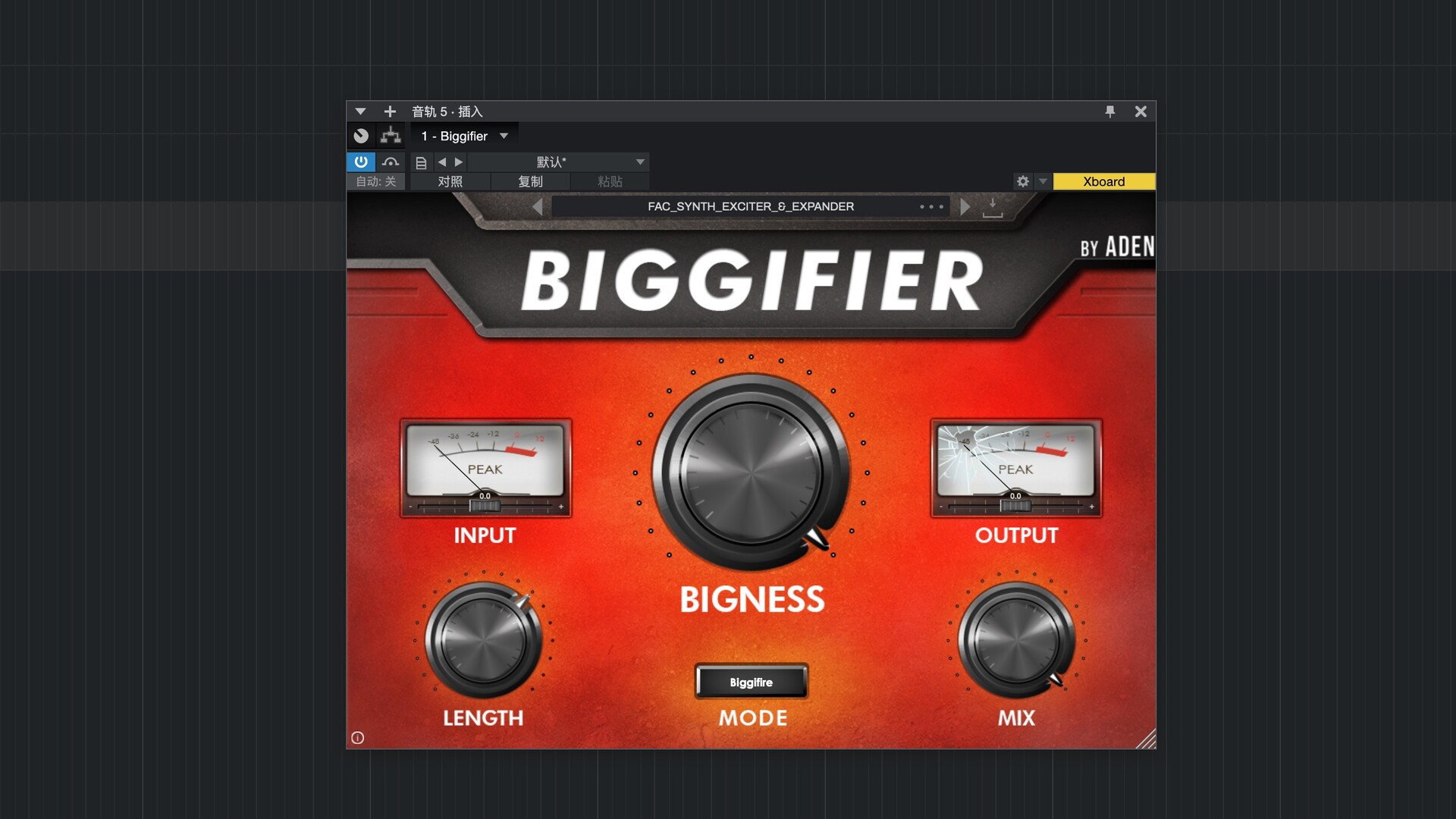This screenshot has height=819, width=1456.
Task: Click the sidechain routing icon
Action: click(391, 136)
